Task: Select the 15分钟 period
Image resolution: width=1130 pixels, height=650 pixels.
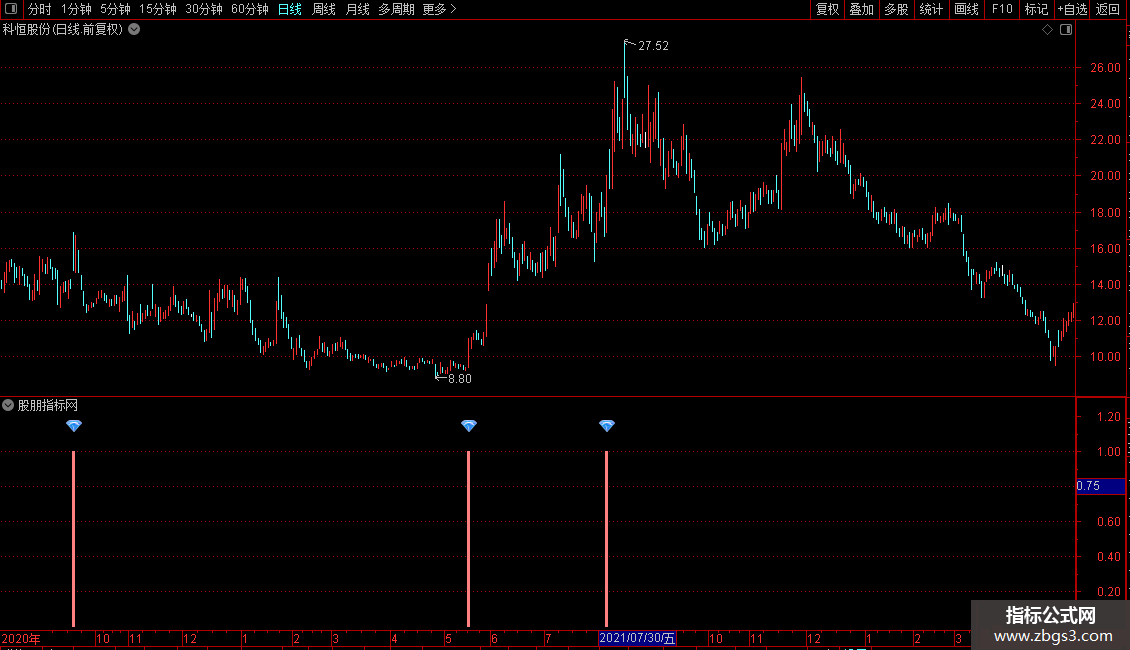Action: tap(158, 9)
